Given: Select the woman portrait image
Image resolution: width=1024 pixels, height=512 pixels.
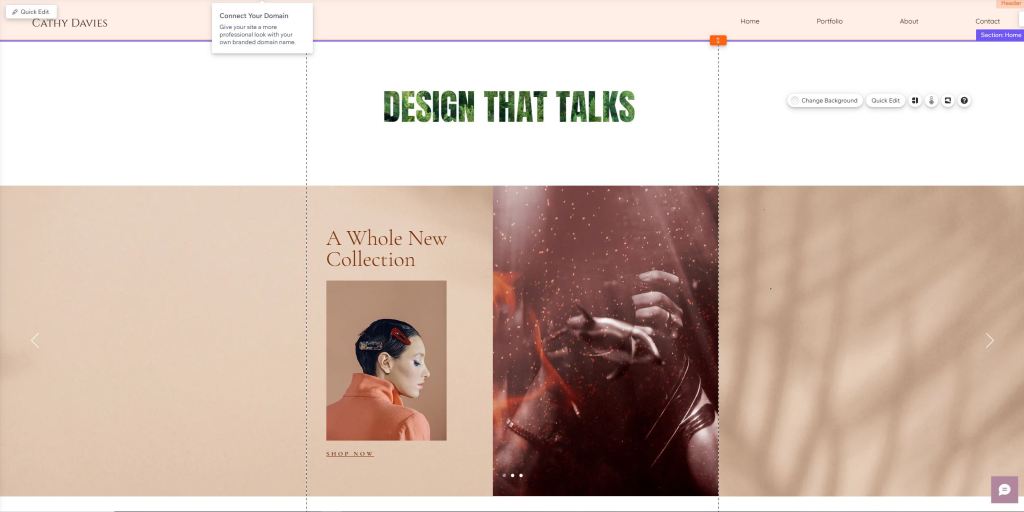Looking at the screenshot, I should coord(386,360).
